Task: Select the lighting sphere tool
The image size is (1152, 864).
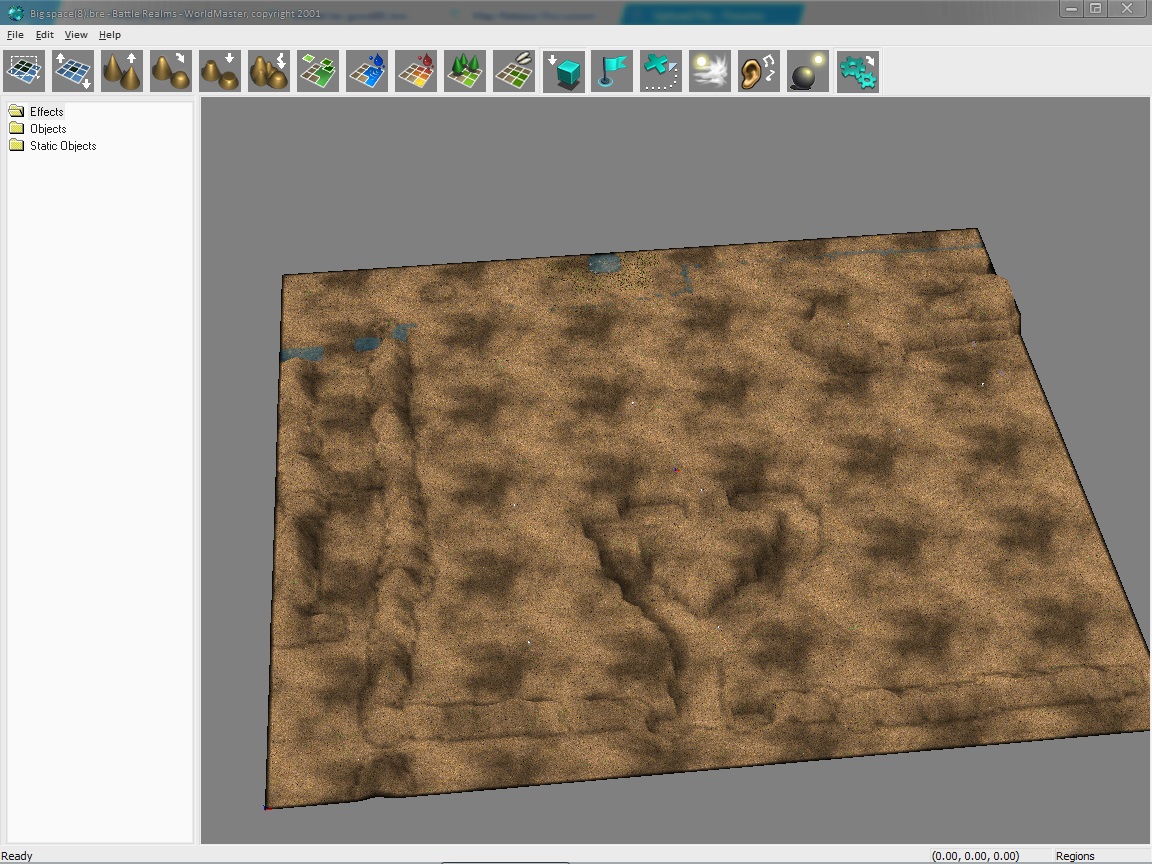Action: [x=807, y=71]
